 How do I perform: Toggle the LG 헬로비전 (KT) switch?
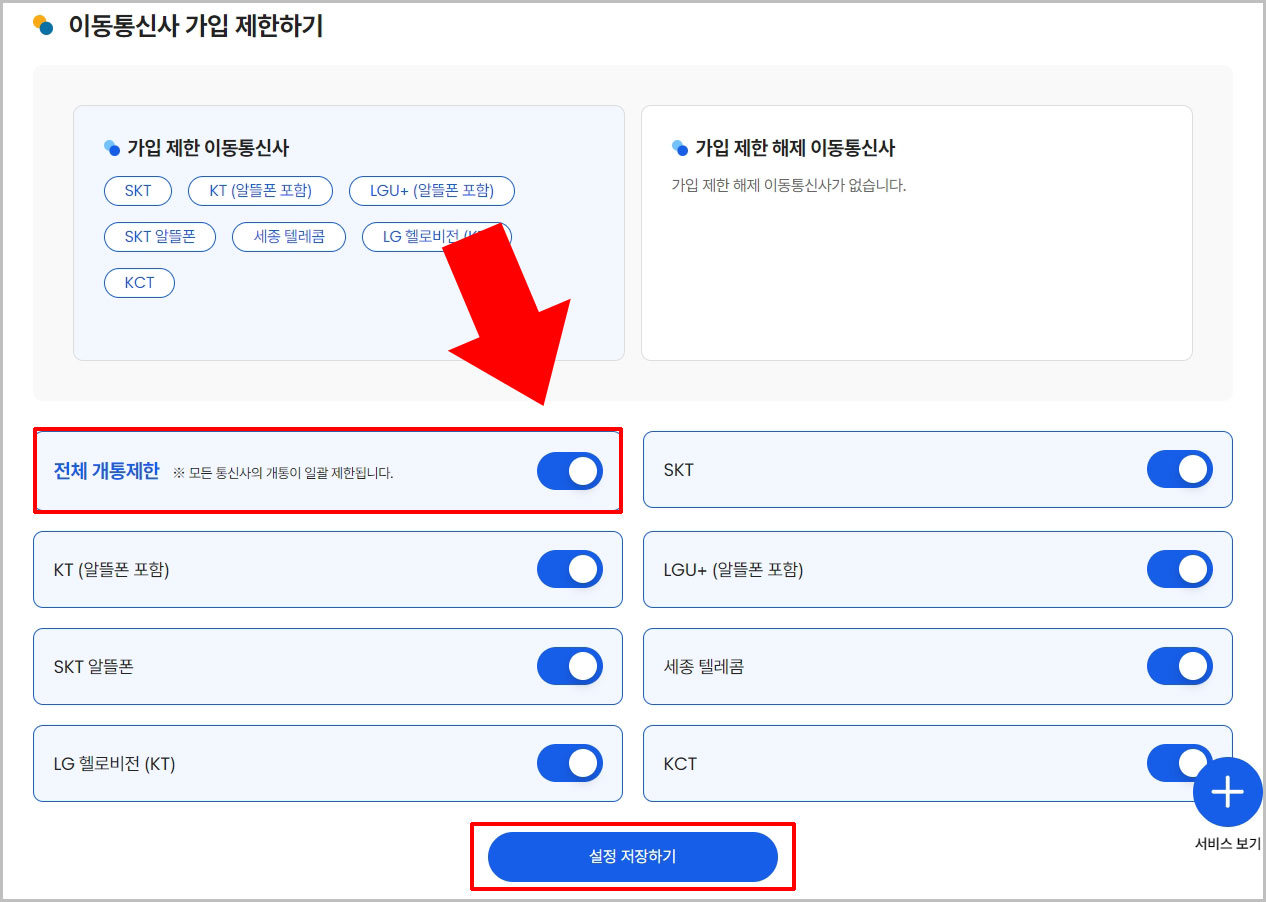[x=570, y=763]
